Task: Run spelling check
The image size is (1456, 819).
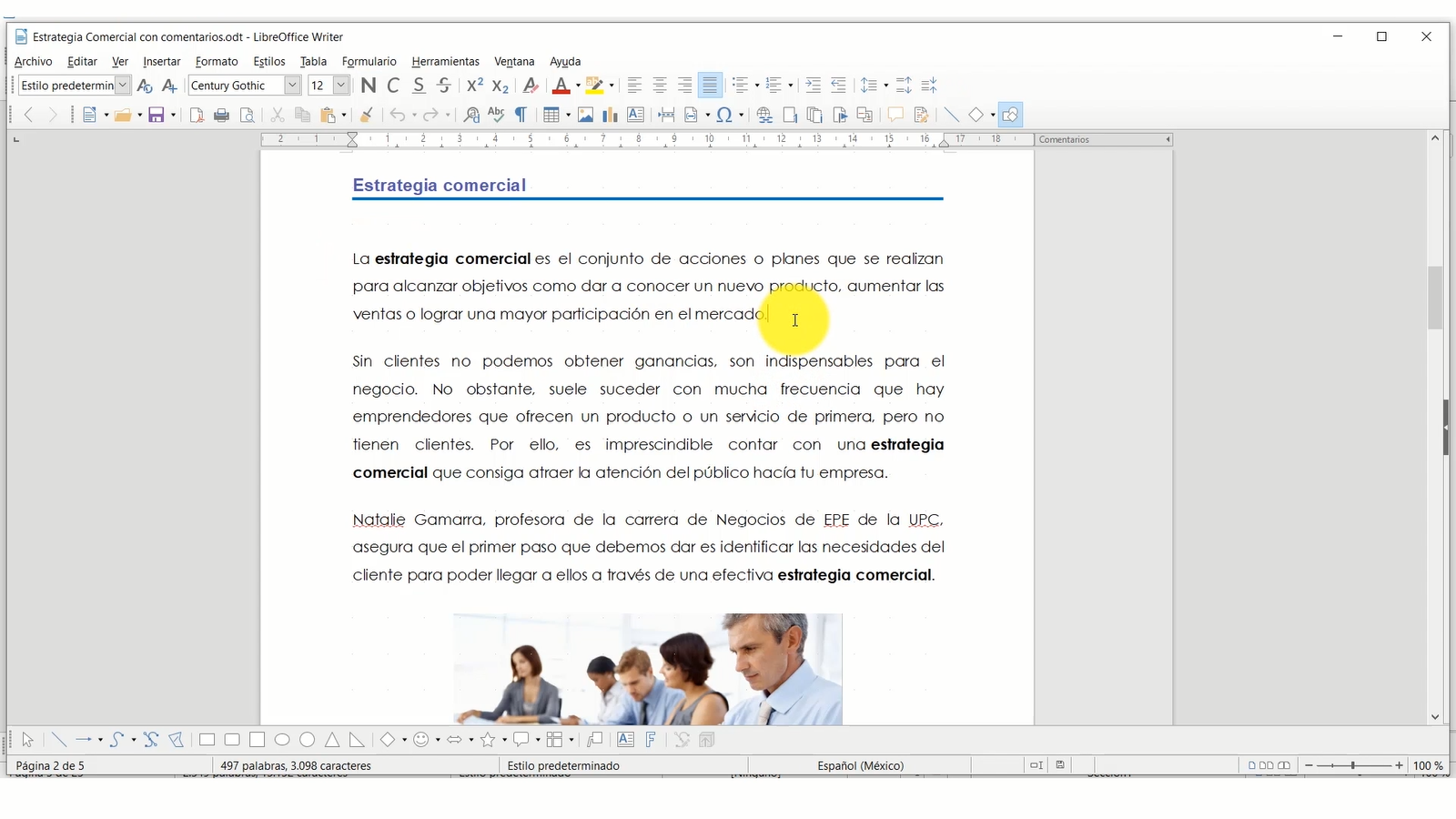Action: coord(496,115)
